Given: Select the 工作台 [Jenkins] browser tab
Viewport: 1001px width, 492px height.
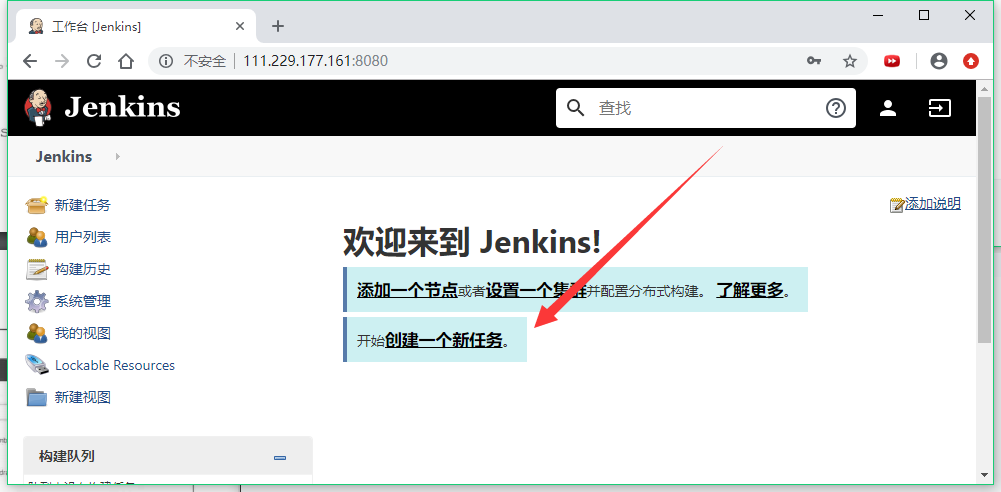Looking at the screenshot, I should 137,26.
